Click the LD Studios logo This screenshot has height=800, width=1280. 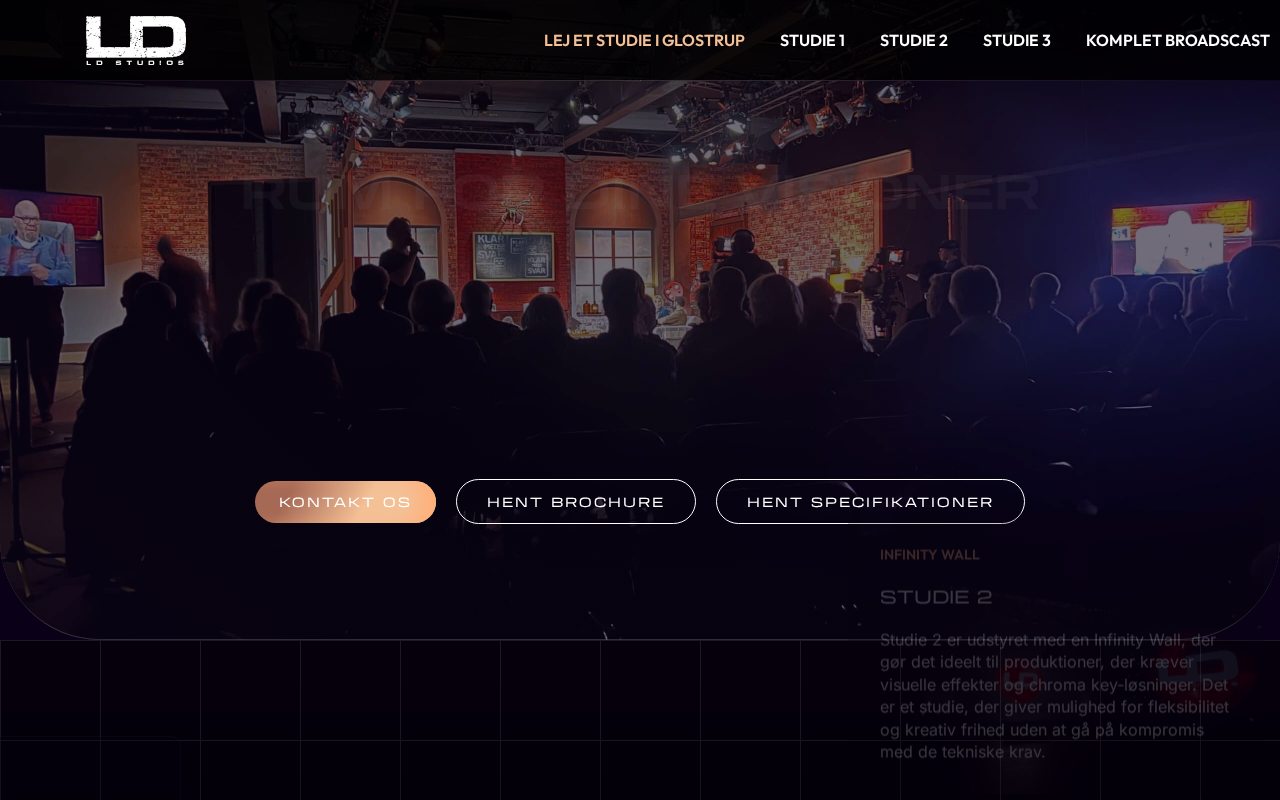pos(136,40)
